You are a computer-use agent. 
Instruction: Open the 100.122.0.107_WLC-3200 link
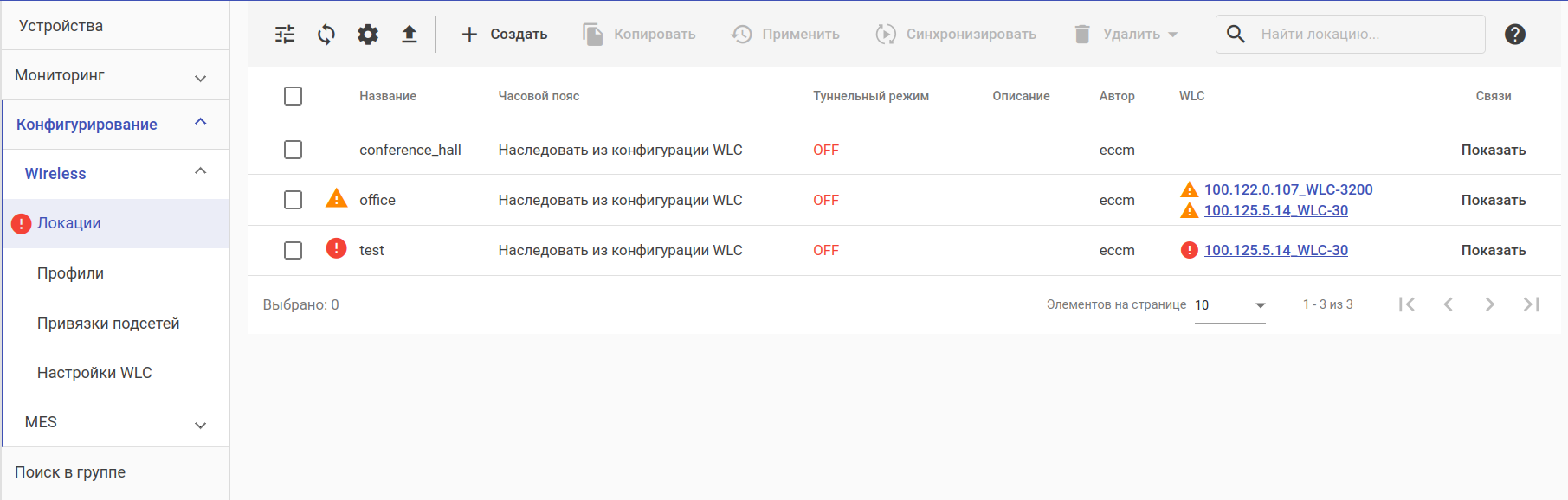click(1287, 189)
